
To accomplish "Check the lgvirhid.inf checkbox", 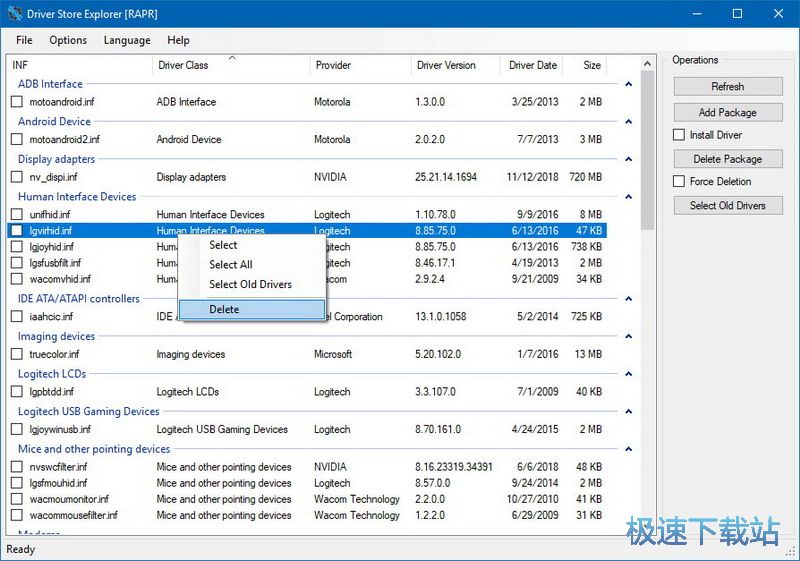I will click(17, 231).
